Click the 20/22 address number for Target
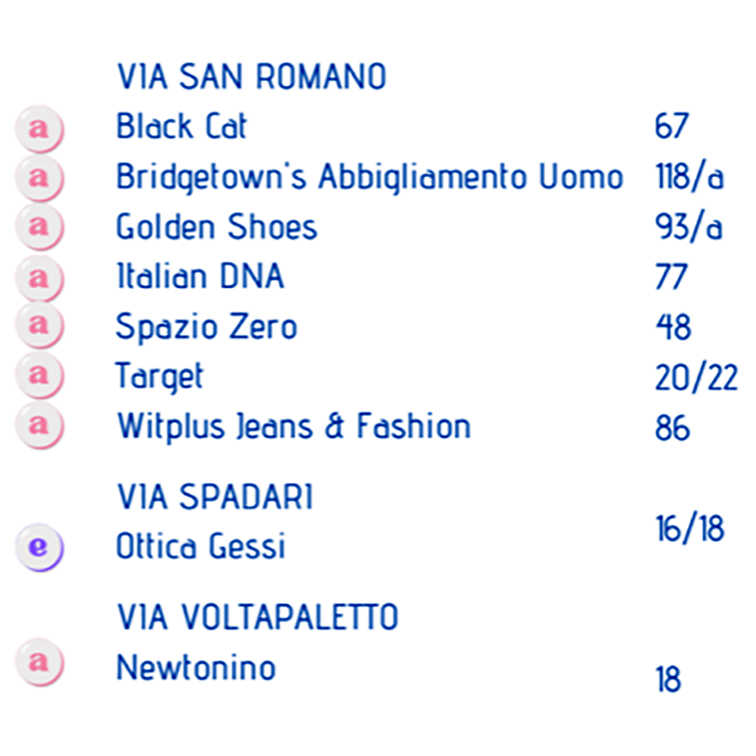The image size is (756, 756). tap(696, 378)
